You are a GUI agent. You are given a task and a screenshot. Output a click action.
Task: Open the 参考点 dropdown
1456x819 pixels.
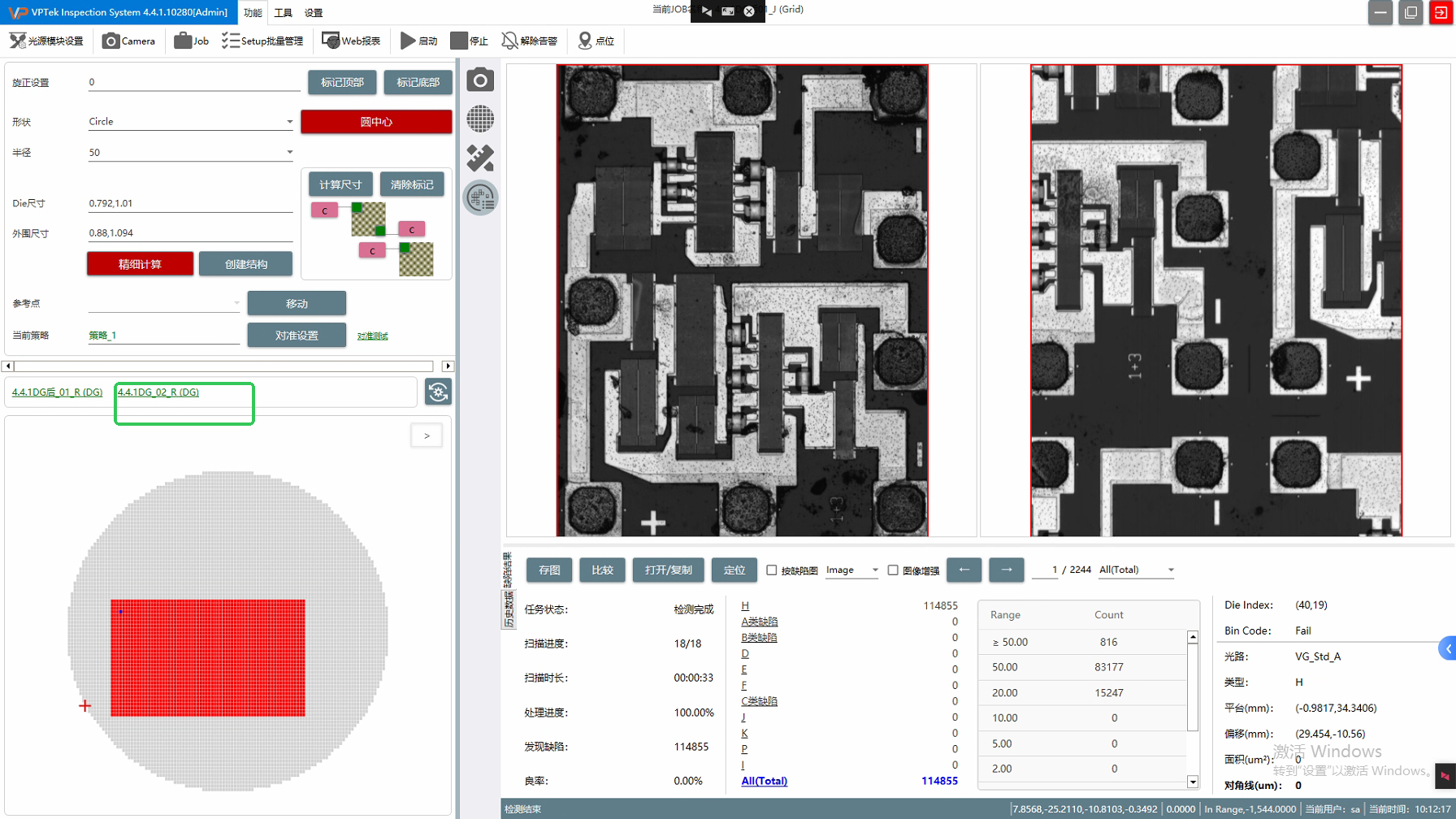pos(164,303)
